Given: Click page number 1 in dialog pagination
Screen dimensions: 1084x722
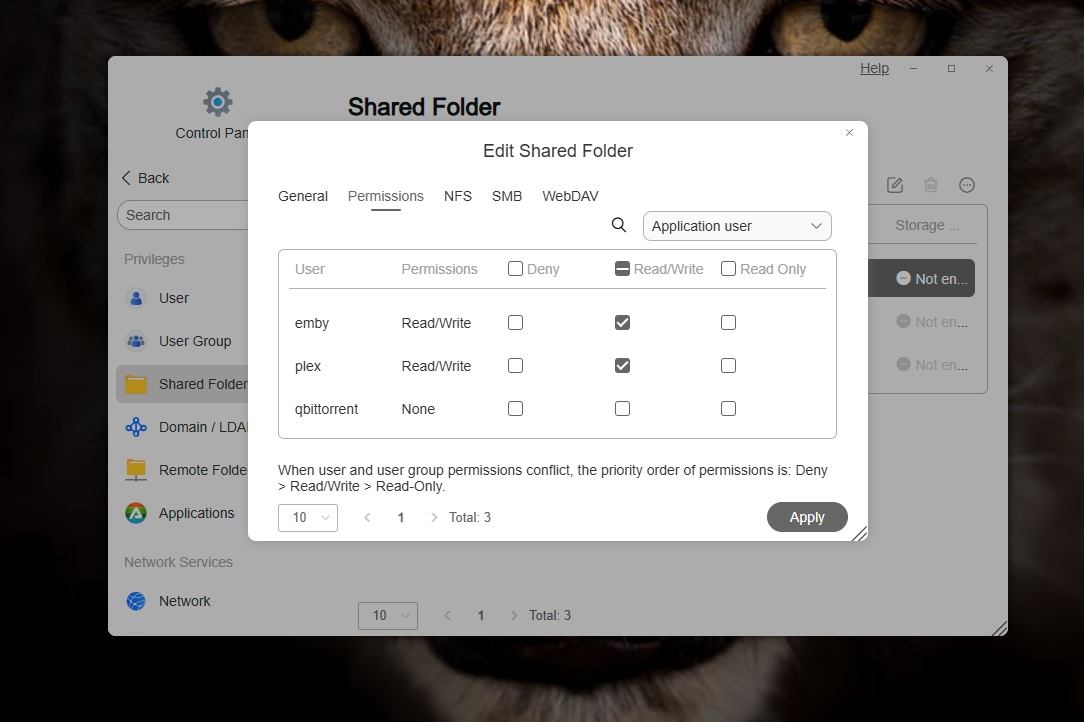Looking at the screenshot, I should tap(401, 517).
